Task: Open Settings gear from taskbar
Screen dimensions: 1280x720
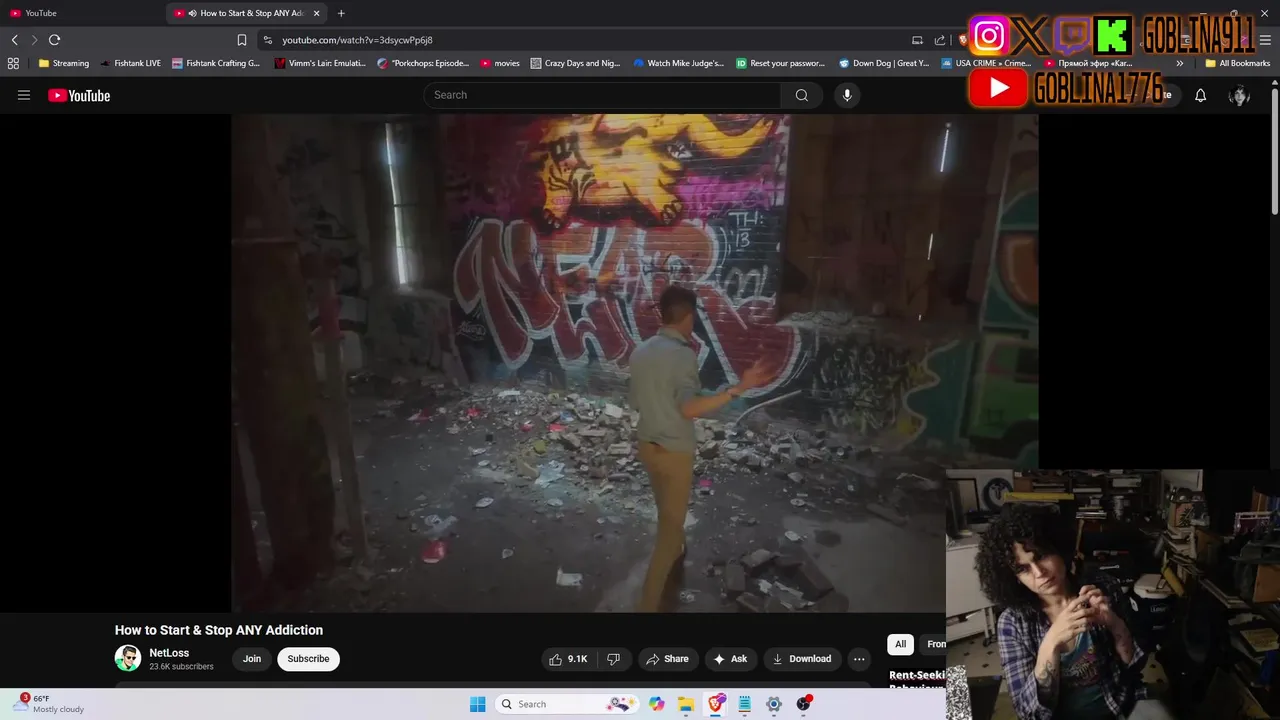Action: tap(773, 704)
